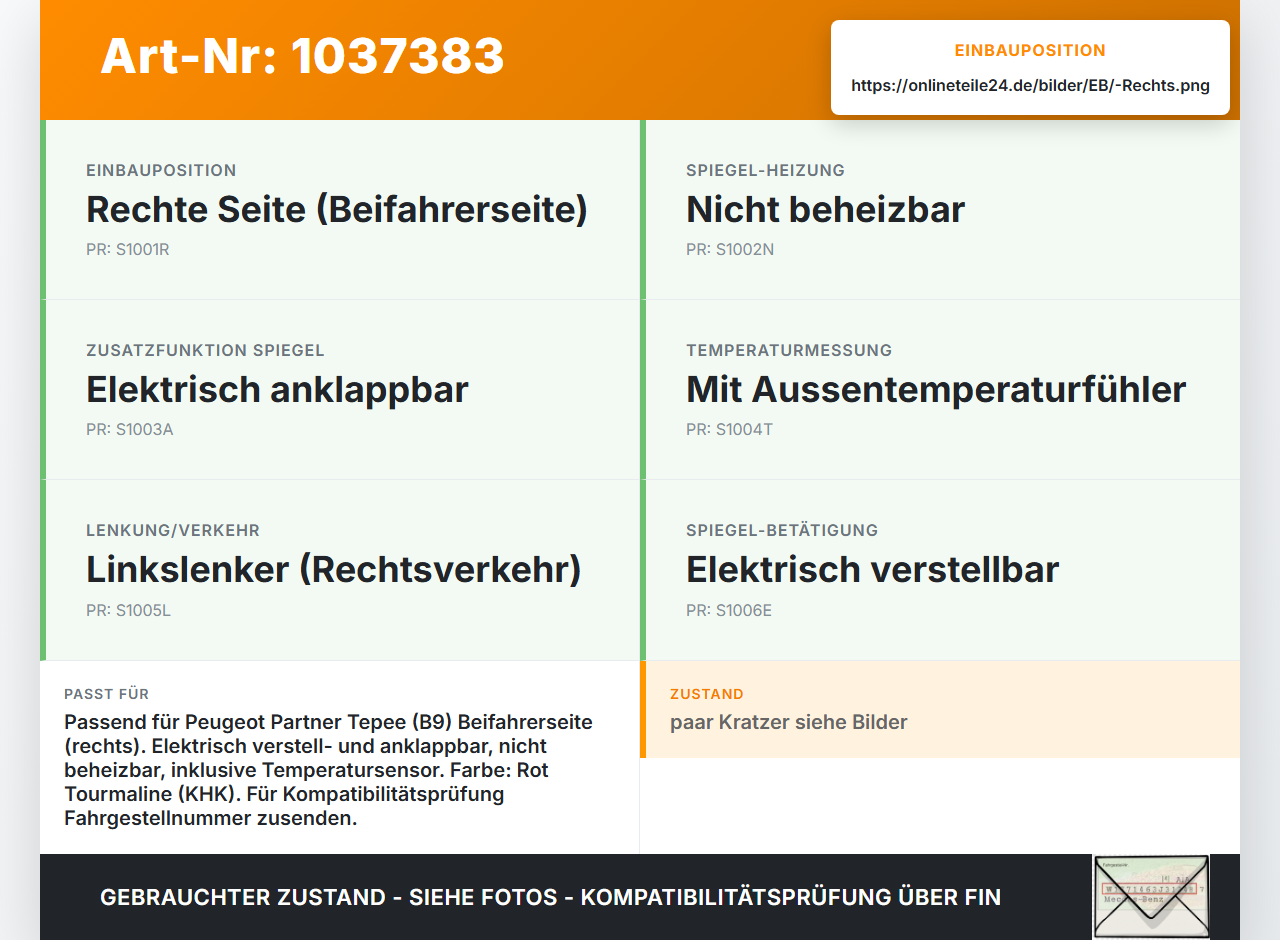Image resolution: width=1280 pixels, height=940 pixels.
Task: Select the 'Linkslenker (Rechtsverkehr)' value
Action: pyautogui.click(x=334, y=569)
